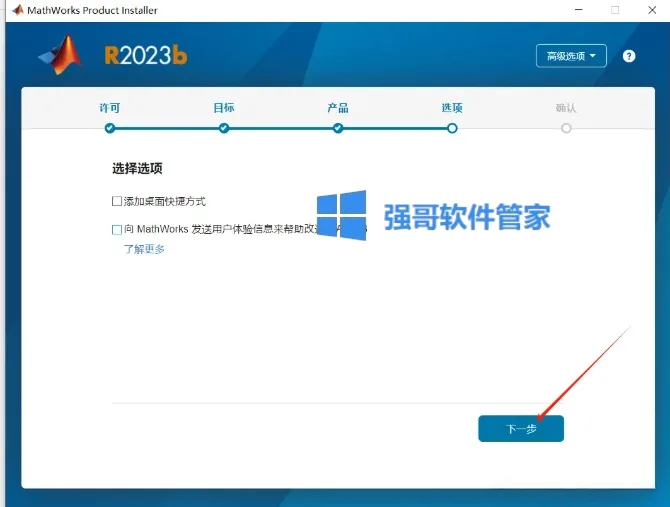Image resolution: width=670 pixels, height=507 pixels.
Task: Click the 选项 step circle marker
Action: (452, 128)
